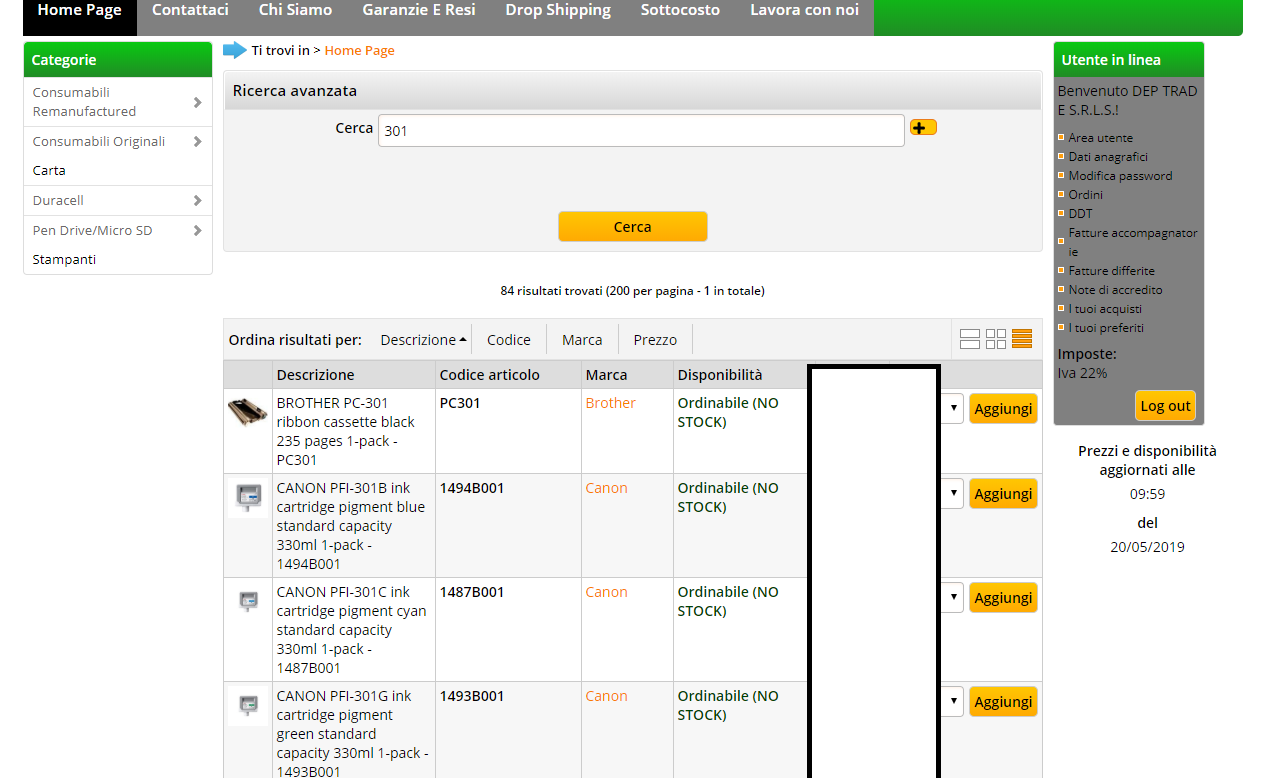This screenshot has height=778, width=1264.
Task: Click the Disponibilità column header
Action: pos(720,375)
